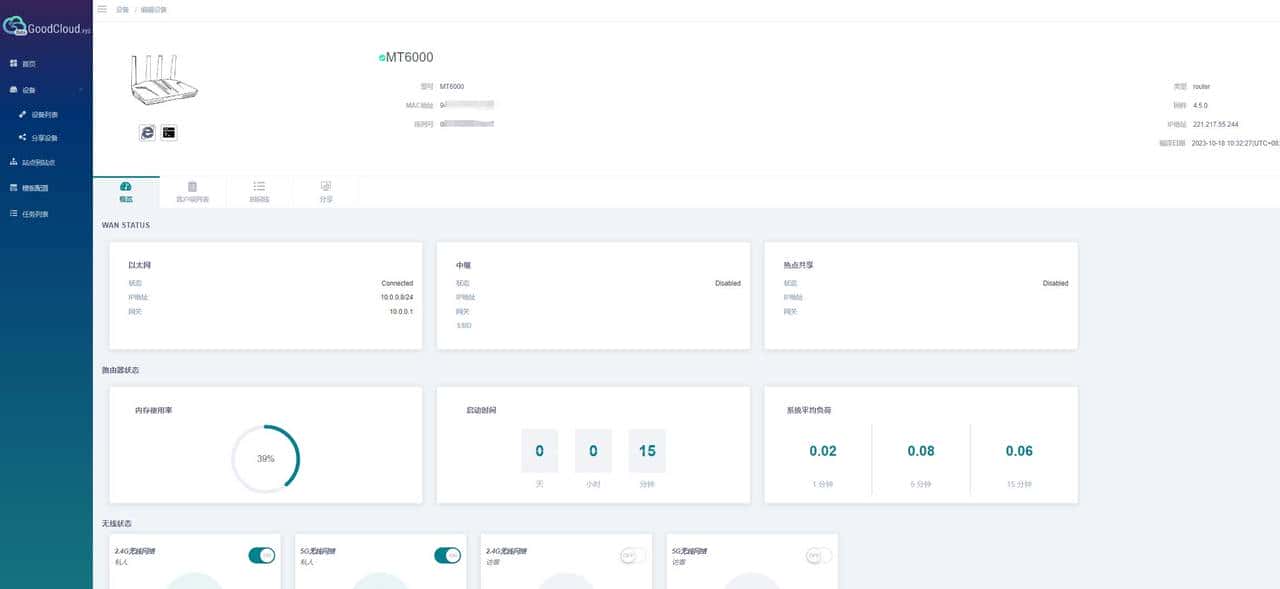Disable the 5G private wireless network toggle
Viewport: 1280px width, 589px height.
tap(447, 555)
